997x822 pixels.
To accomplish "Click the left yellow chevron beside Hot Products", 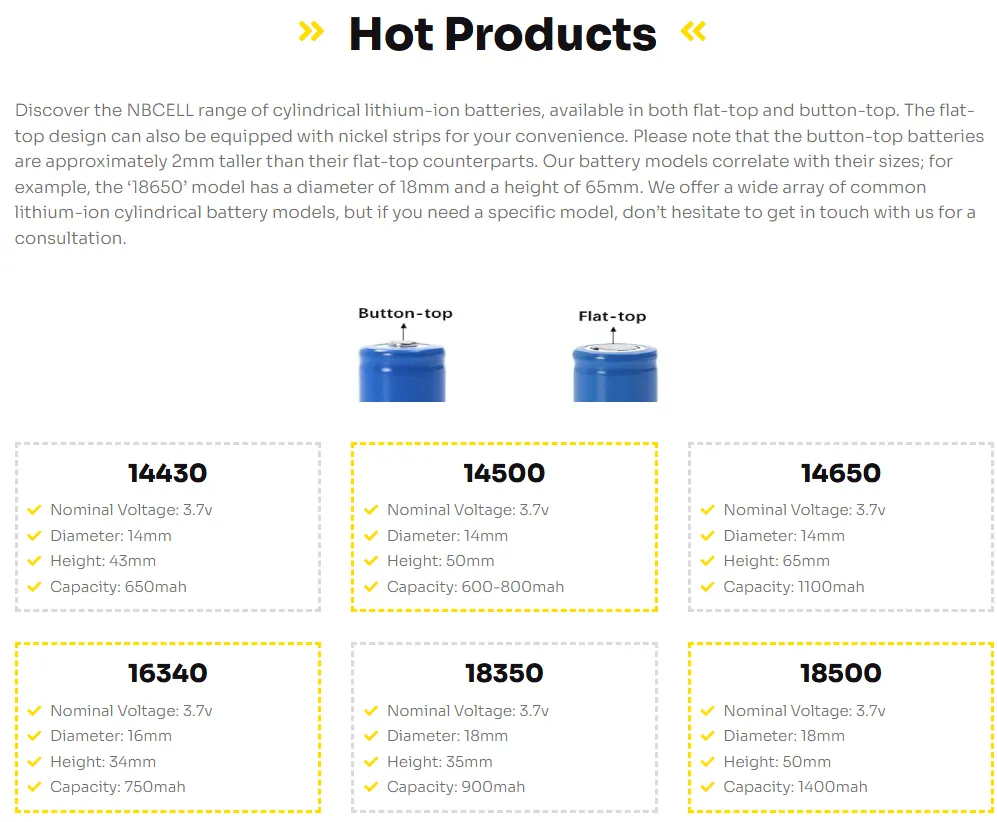I will [x=311, y=32].
